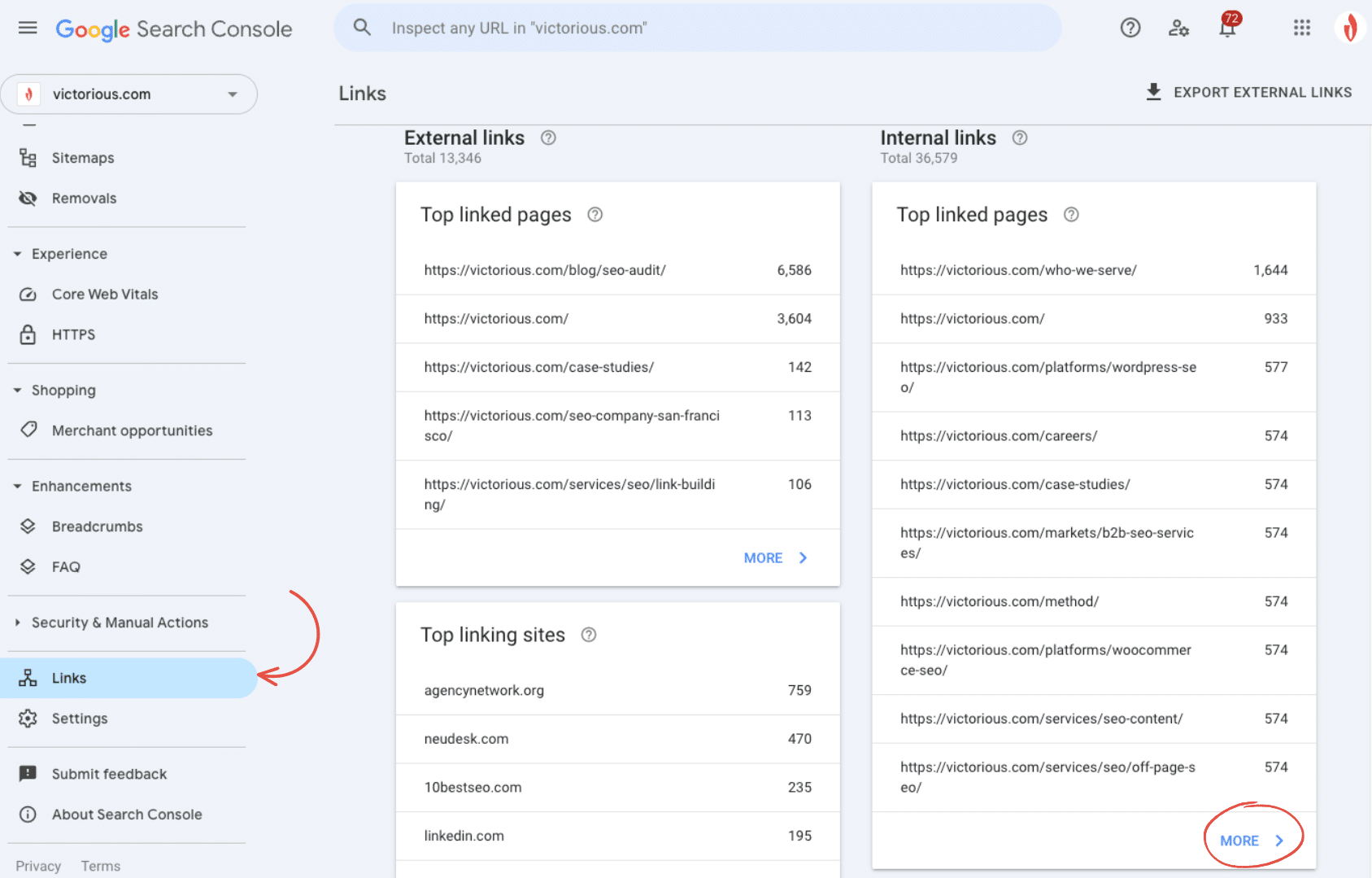
Task: Open the HTTPS report
Action: 73,334
